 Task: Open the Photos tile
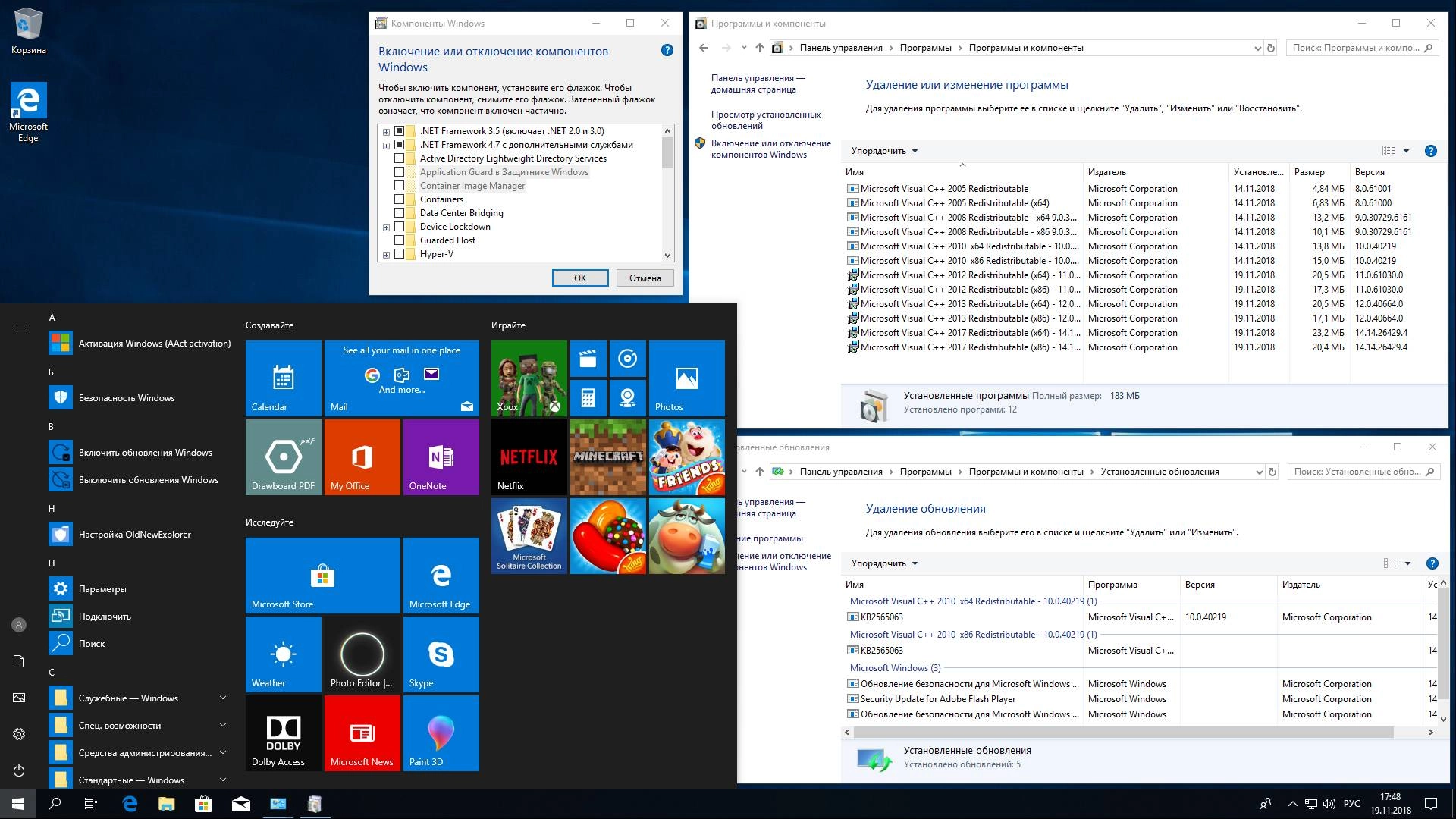(x=687, y=378)
